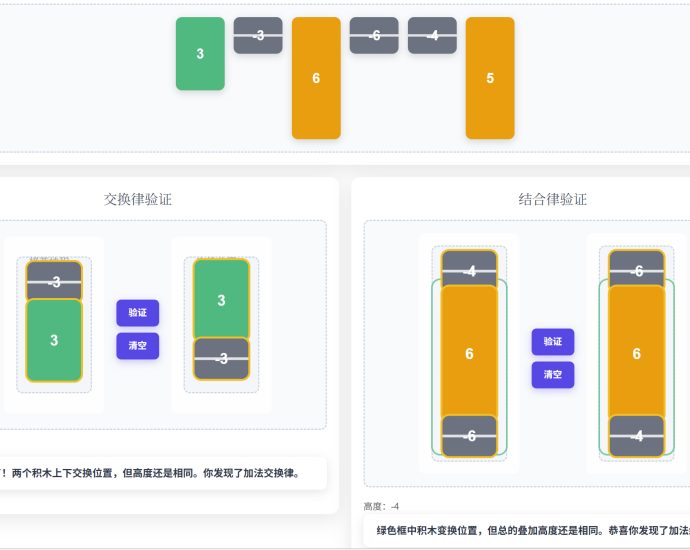
Task: Click 验证 button in 交换律验证 panel
Action: (x=138, y=312)
